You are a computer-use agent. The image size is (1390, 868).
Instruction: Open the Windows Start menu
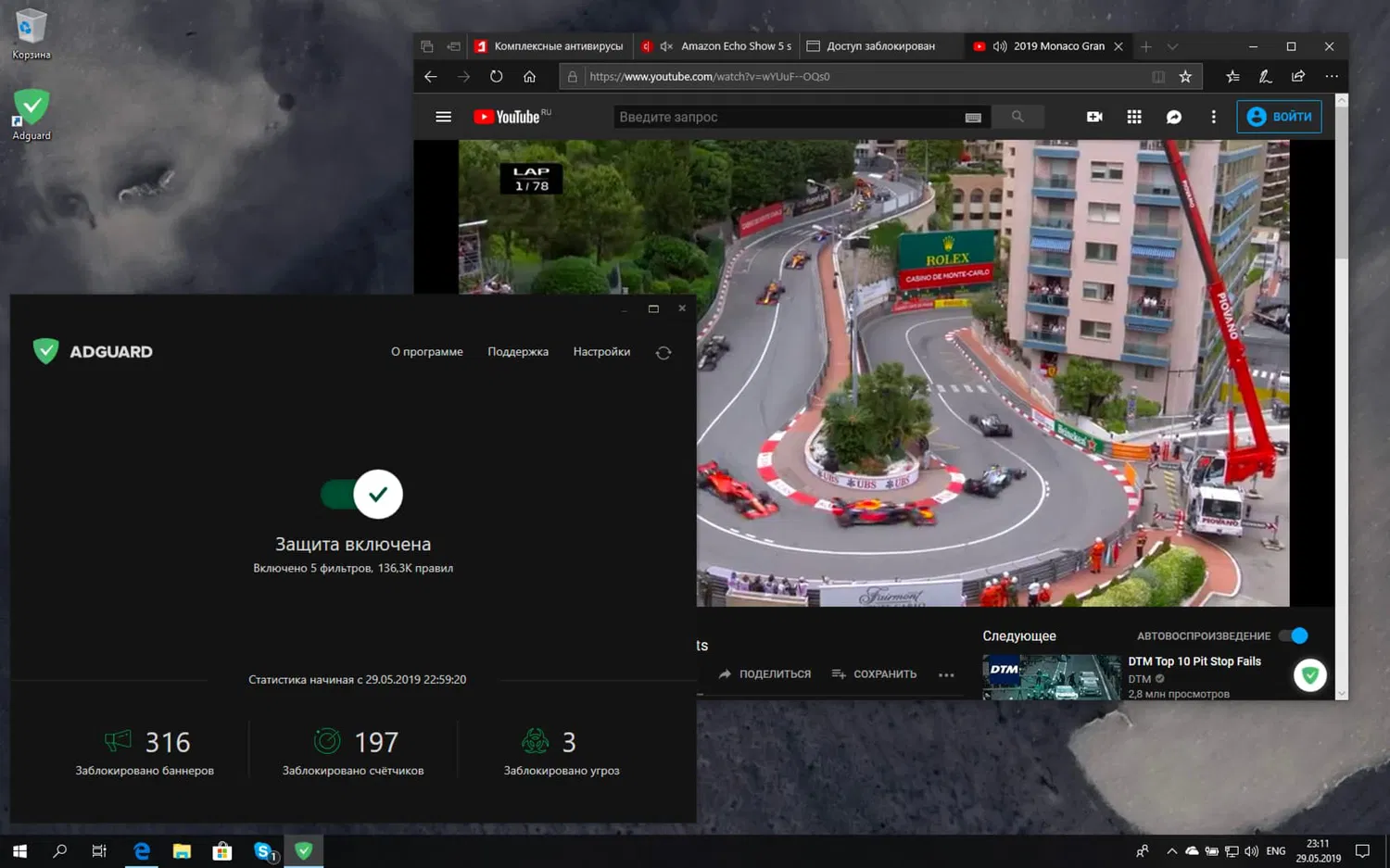(x=19, y=851)
